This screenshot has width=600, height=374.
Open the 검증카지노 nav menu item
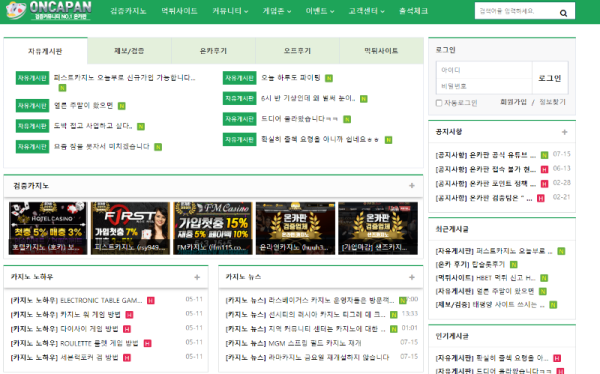128,11
